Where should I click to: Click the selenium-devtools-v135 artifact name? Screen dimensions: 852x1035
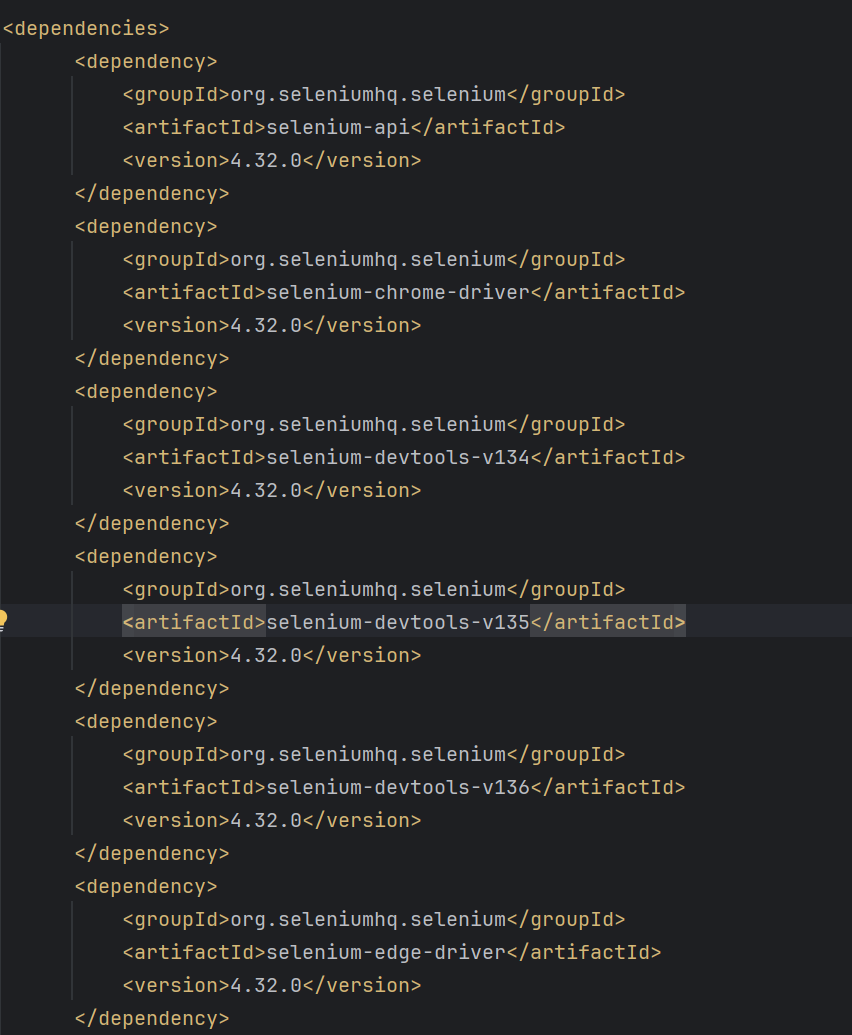click(397, 622)
